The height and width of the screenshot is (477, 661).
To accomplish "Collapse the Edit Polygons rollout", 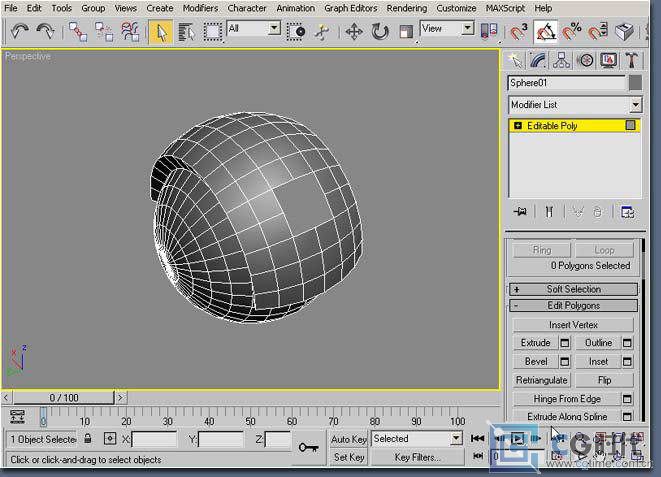I will point(573,305).
